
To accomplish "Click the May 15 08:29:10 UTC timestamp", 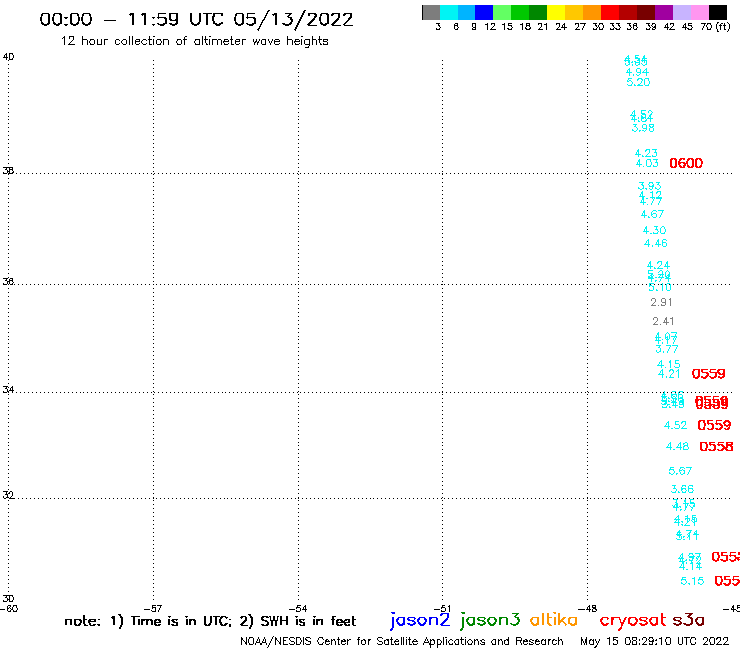I will tap(654, 641).
